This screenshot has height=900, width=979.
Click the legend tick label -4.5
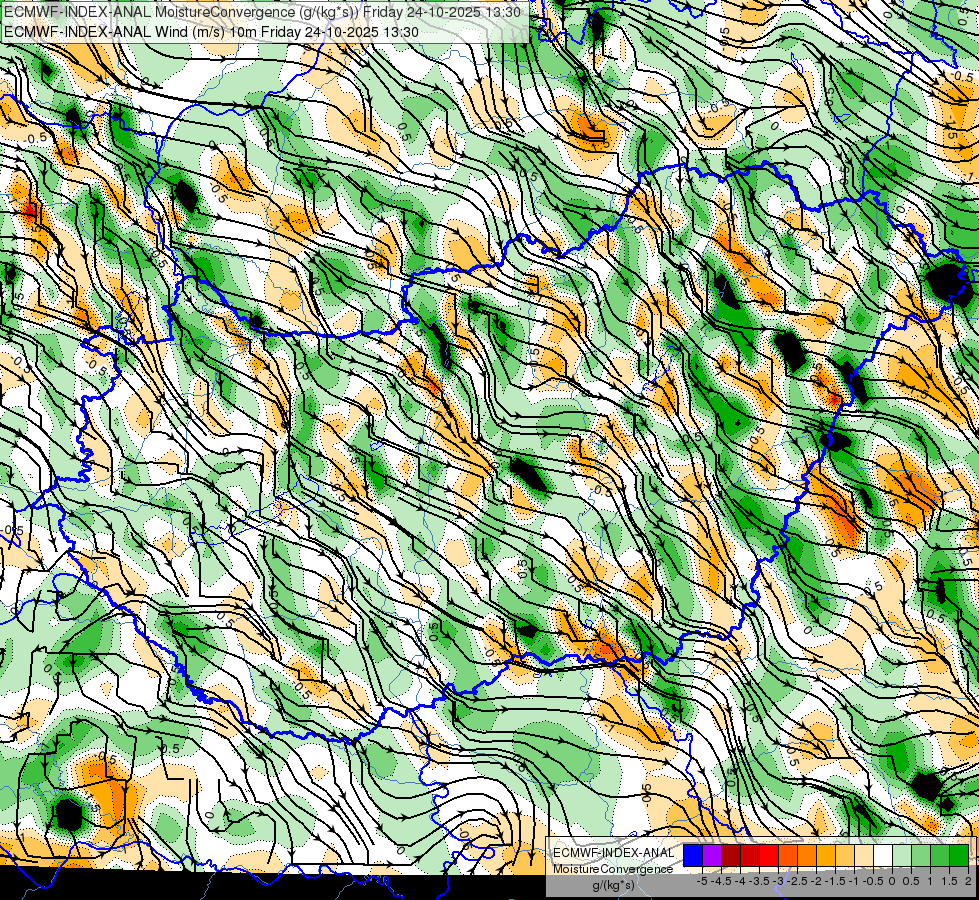(x=721, y=881)
